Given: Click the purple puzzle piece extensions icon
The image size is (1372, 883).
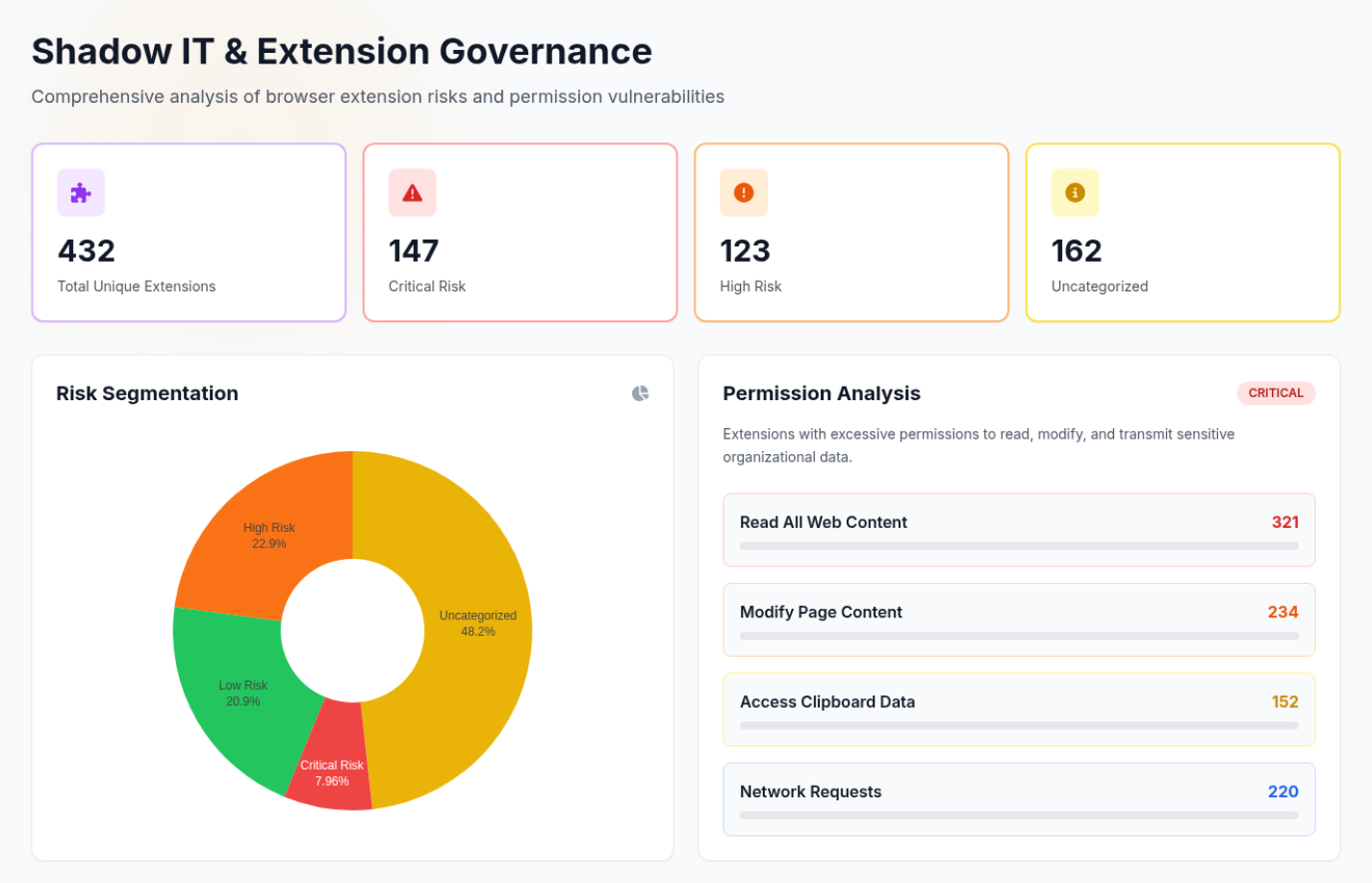Looking at the screenshot, I should (81, 192).
